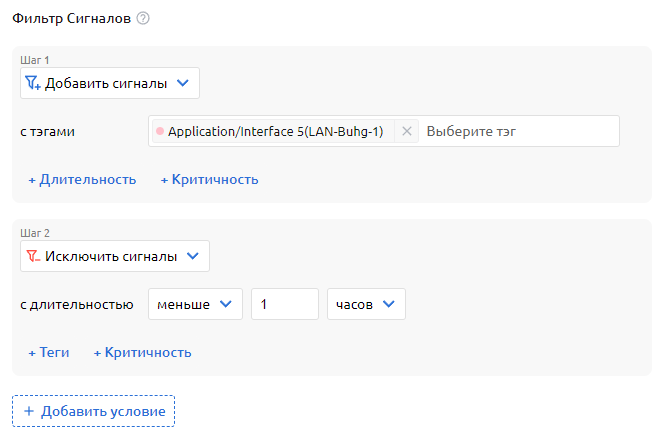Click the с тэгами label
The image size is (665, 448).
click(x=48, y=131)
